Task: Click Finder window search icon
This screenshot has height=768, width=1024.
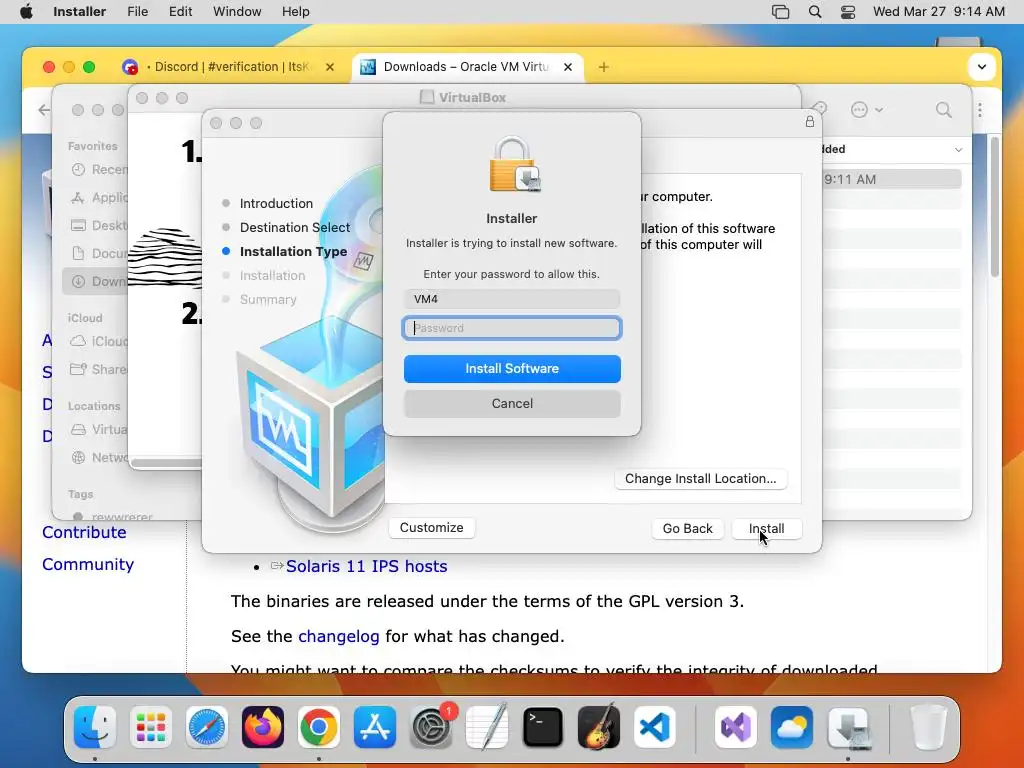Action: [944, 110]
